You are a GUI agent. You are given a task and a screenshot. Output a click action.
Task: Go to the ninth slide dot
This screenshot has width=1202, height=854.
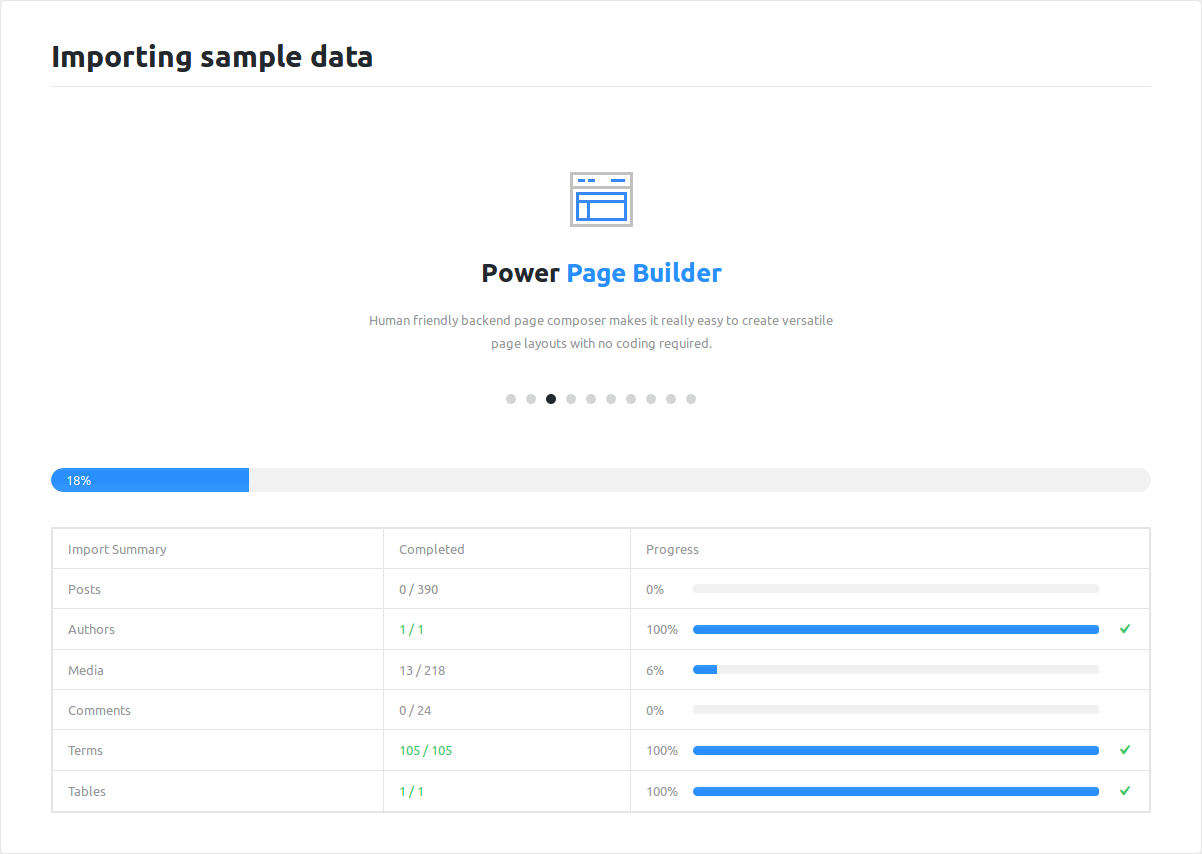click(671, 399)
